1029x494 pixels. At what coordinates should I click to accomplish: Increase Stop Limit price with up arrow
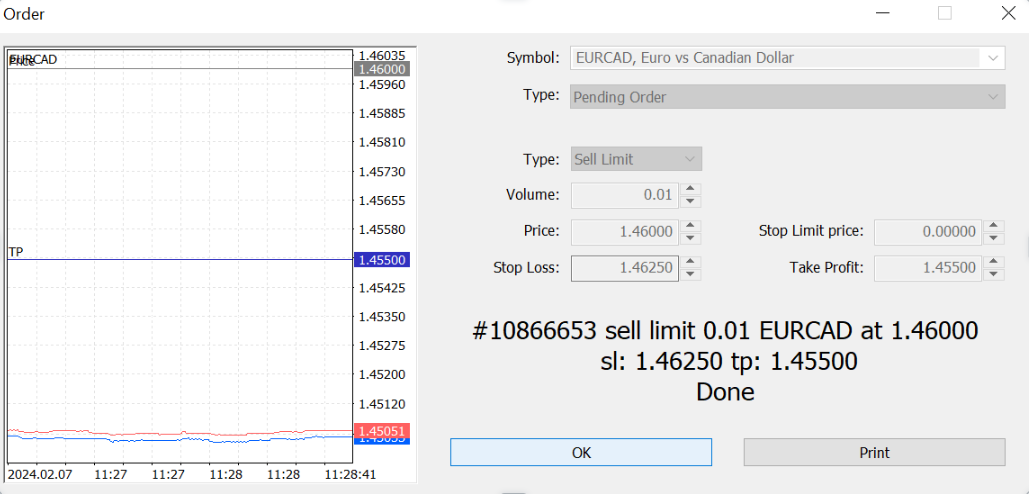(993, 226)
